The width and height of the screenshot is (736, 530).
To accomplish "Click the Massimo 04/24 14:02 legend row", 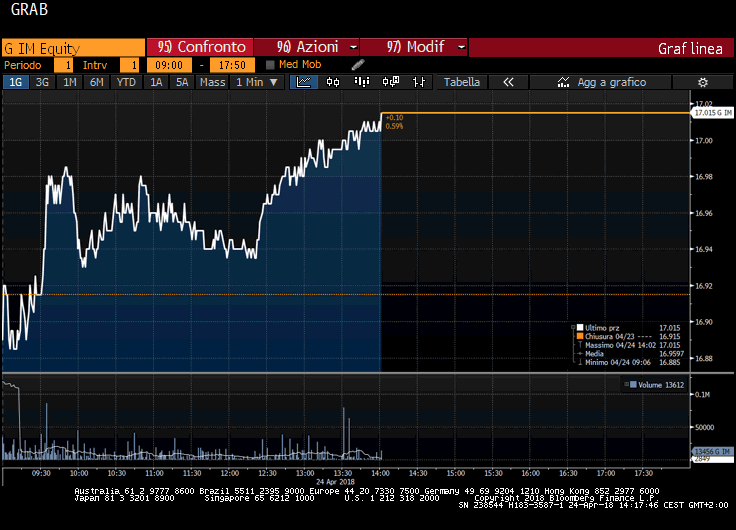I will 629,345.
